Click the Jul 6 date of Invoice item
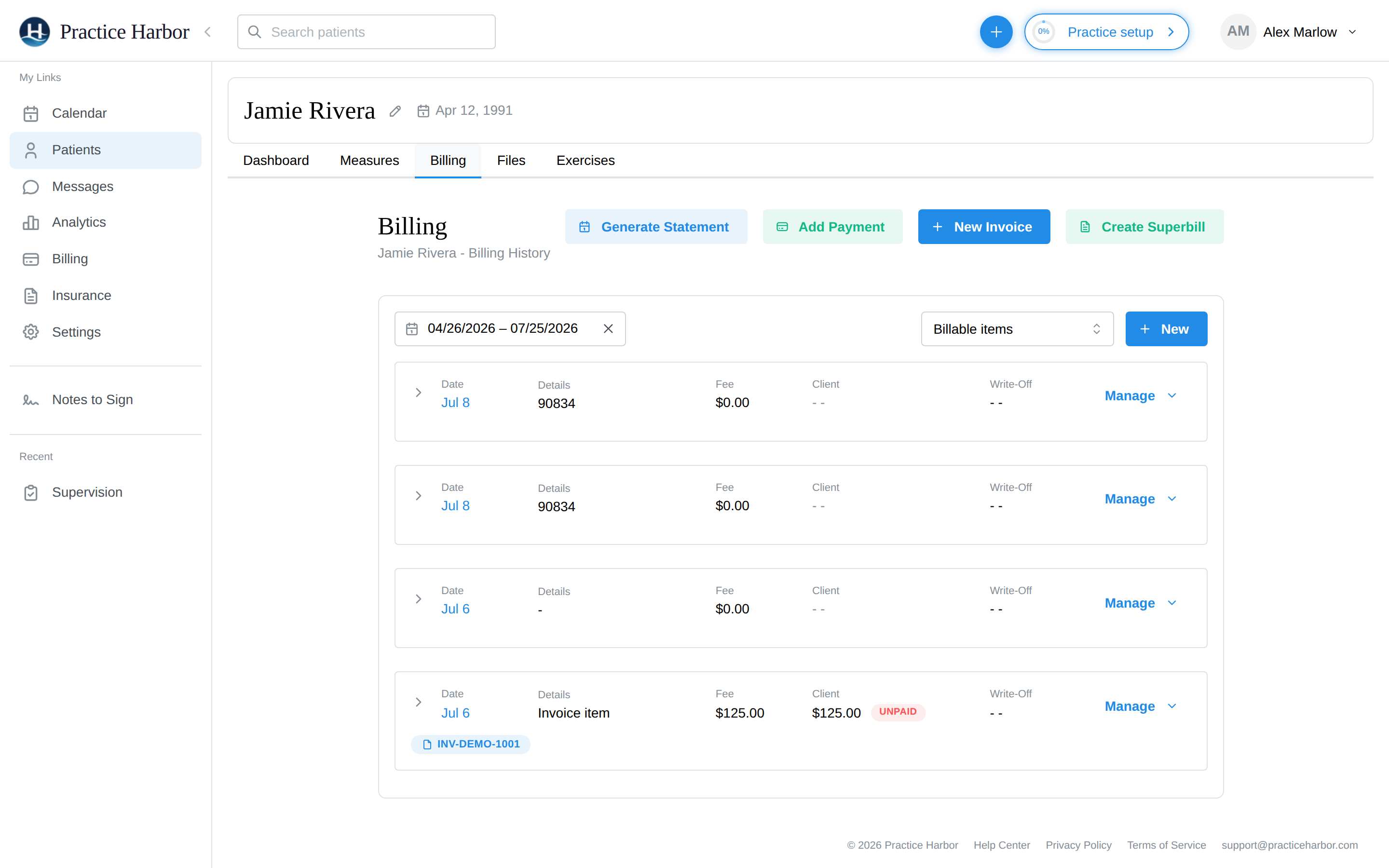 pos(455,712)
